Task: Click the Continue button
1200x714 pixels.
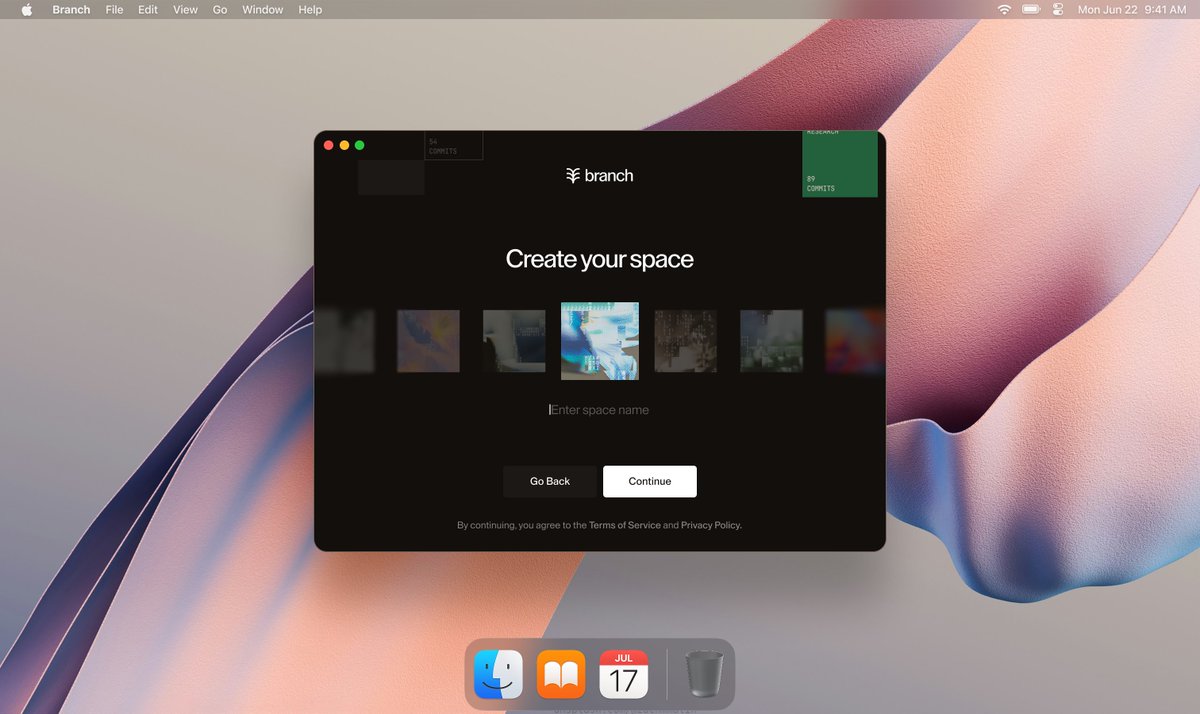Action: [650, 481]
